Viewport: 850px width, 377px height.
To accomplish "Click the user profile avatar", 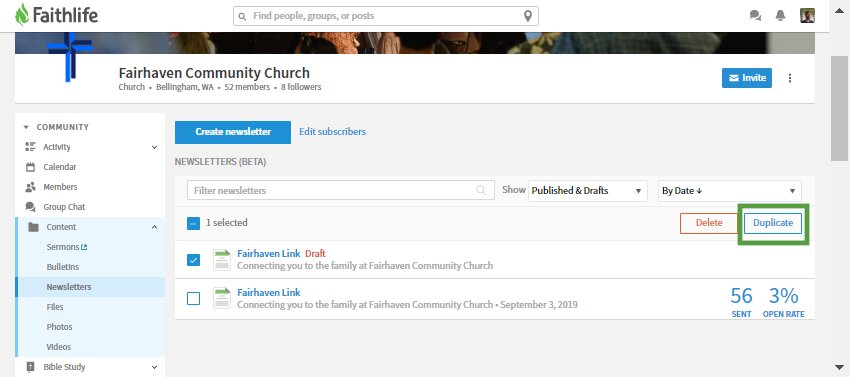I will point(807,16).
